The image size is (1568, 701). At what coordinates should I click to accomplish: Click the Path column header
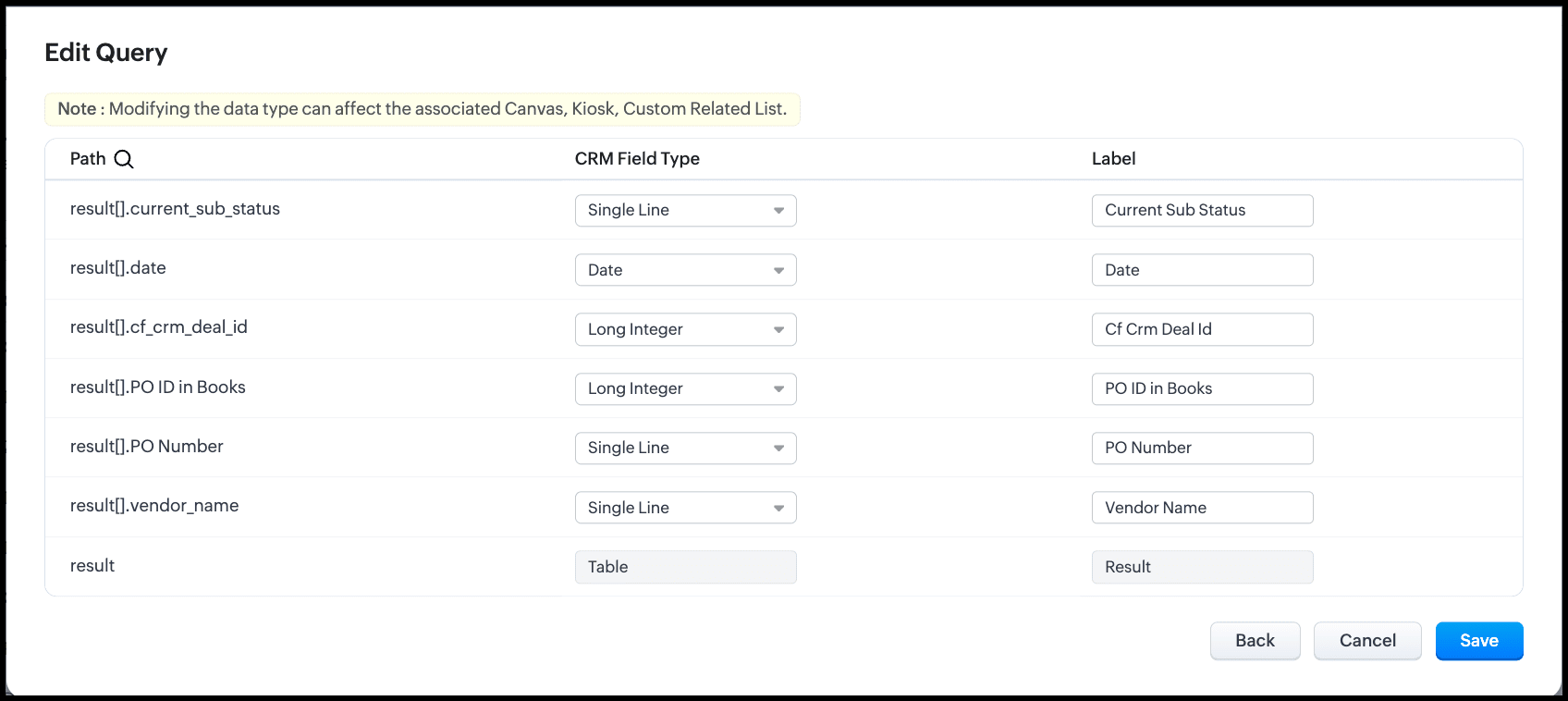pos(88,159)
